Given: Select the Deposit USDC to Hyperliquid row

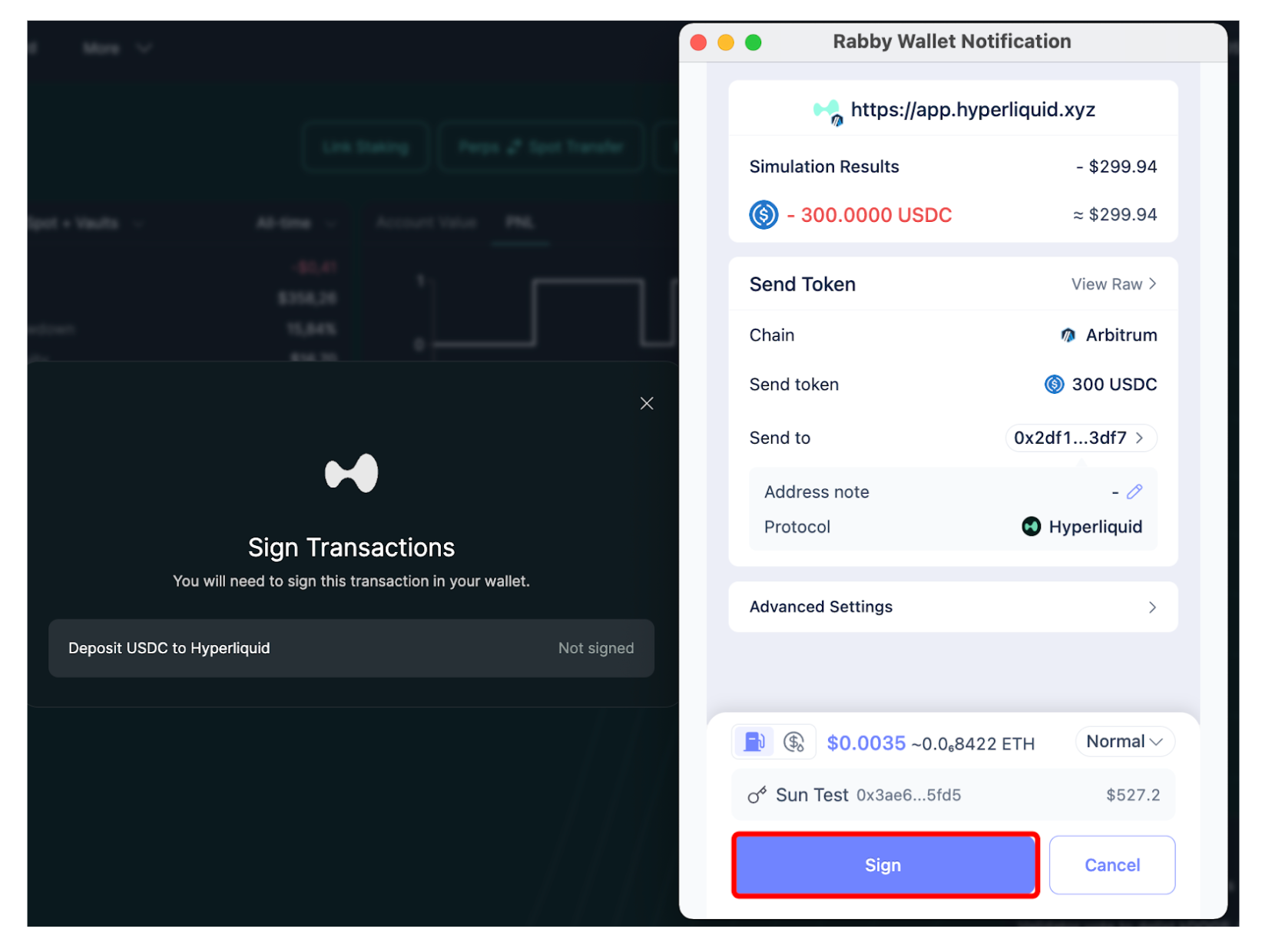Looking at the screenshot, I should coord(351,648).
